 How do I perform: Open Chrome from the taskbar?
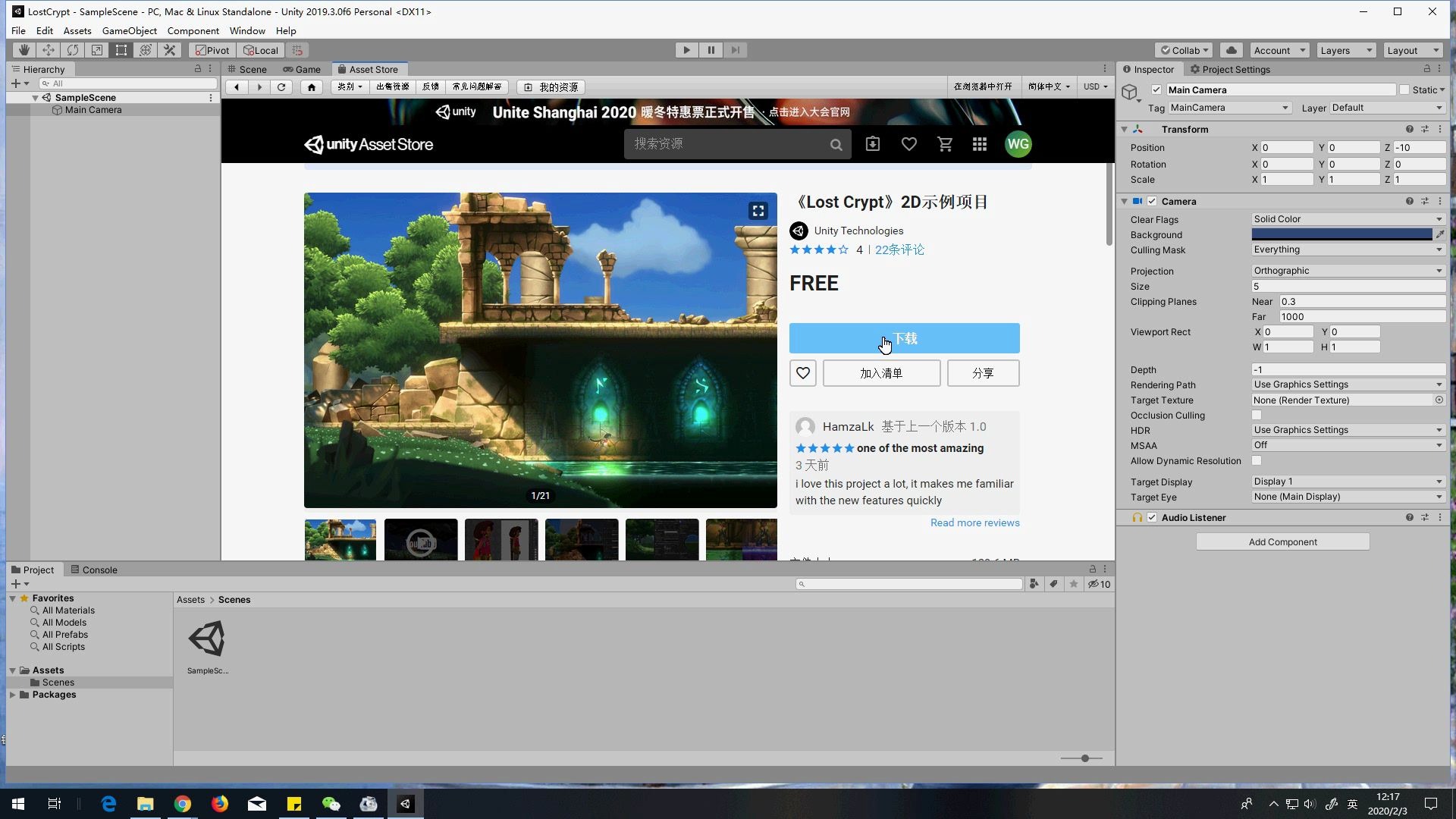coord(183,804)
